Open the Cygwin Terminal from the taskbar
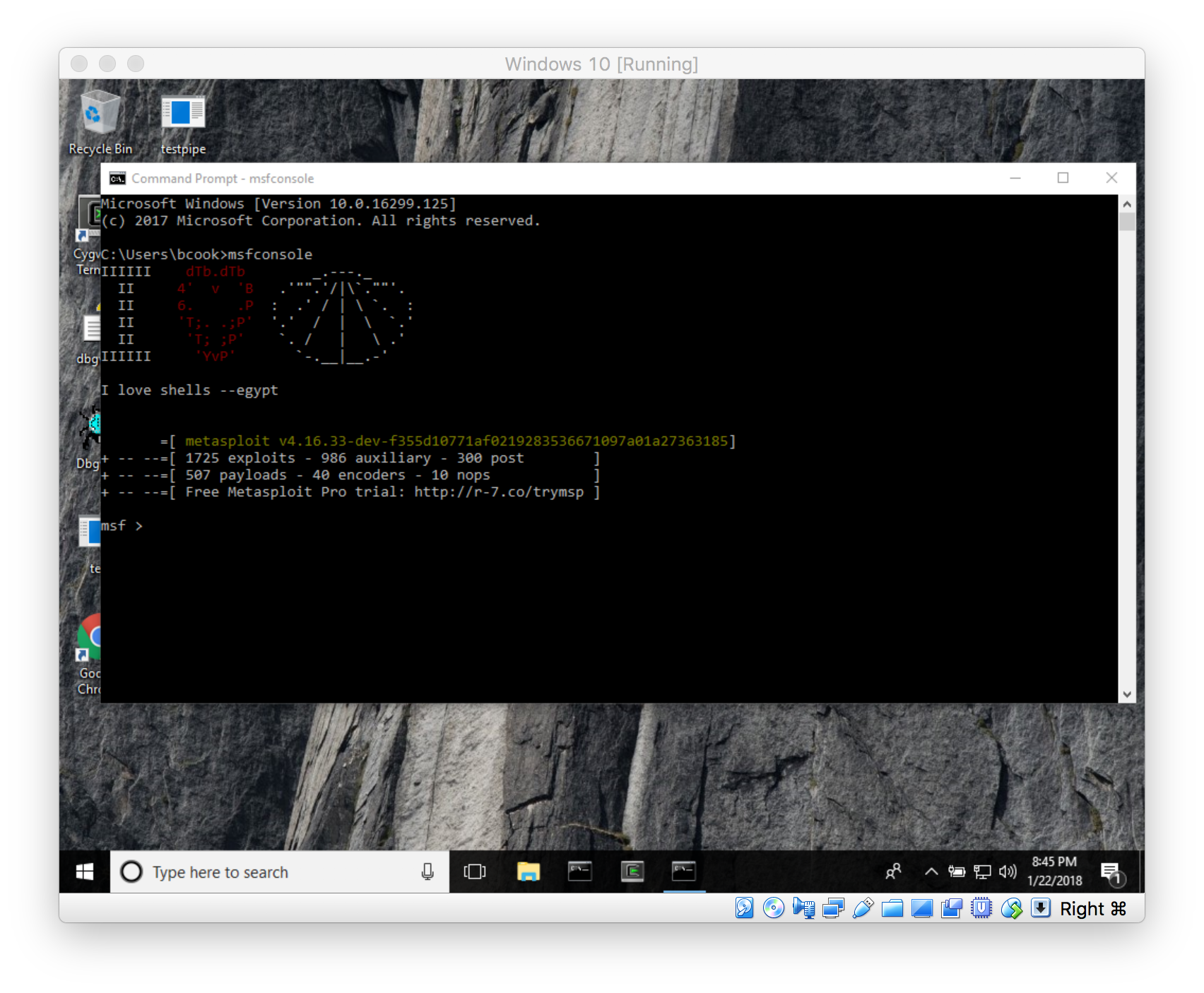This screenshot has width=1204, height=993. (632, 872)
